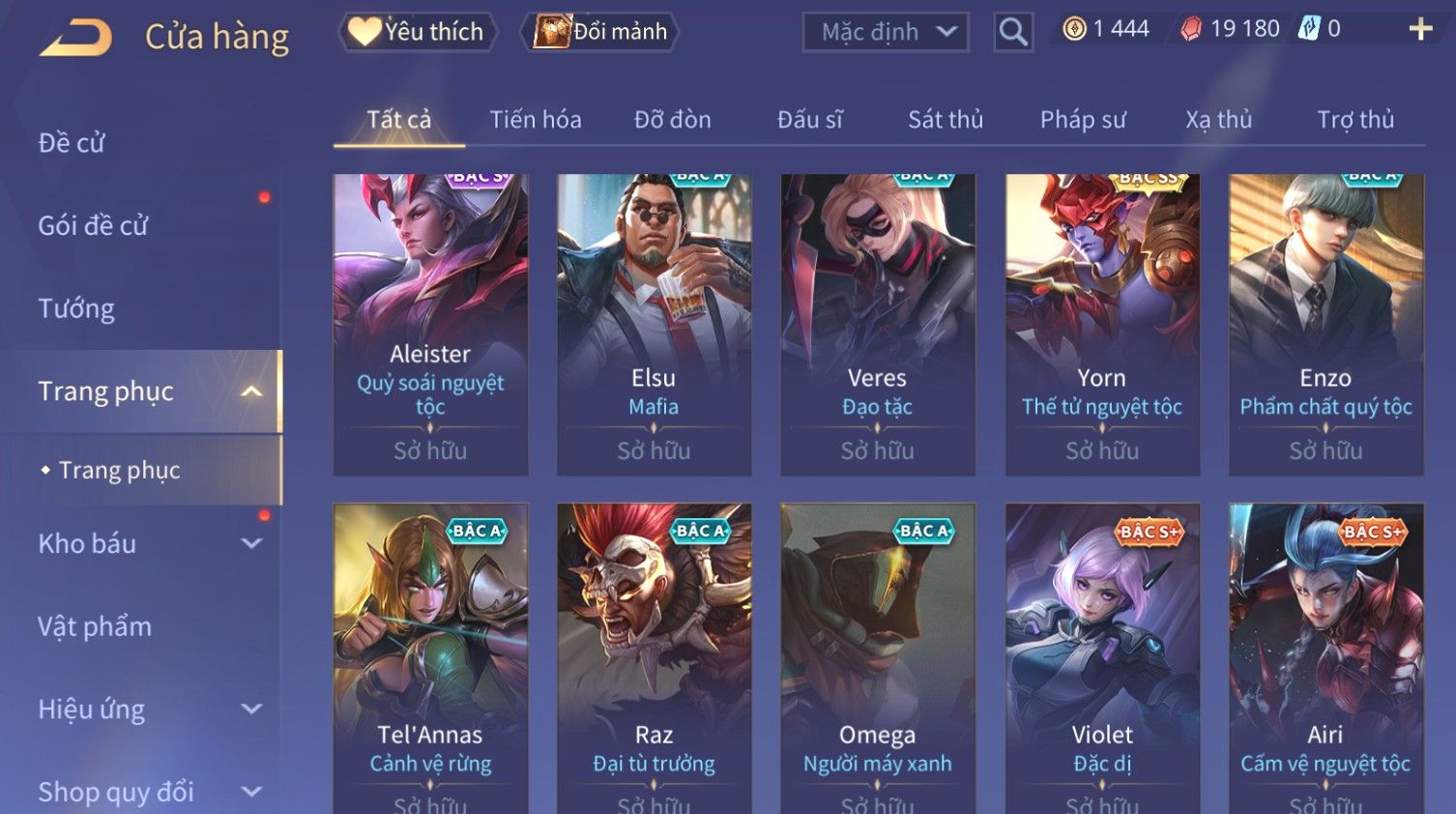Expand the Shop quy đổi section
1456x814 pixels.
click(251, 792)
